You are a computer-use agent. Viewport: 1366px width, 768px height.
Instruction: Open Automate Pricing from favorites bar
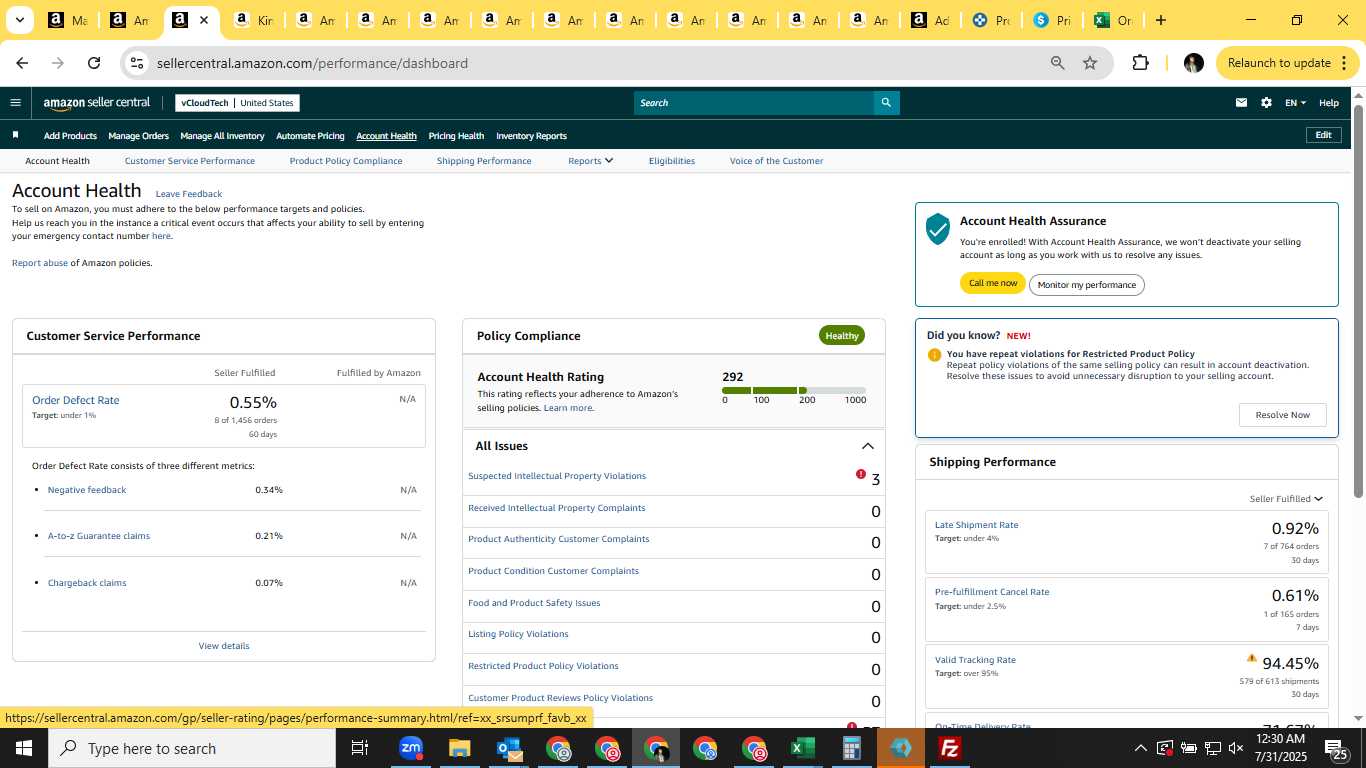310,136
